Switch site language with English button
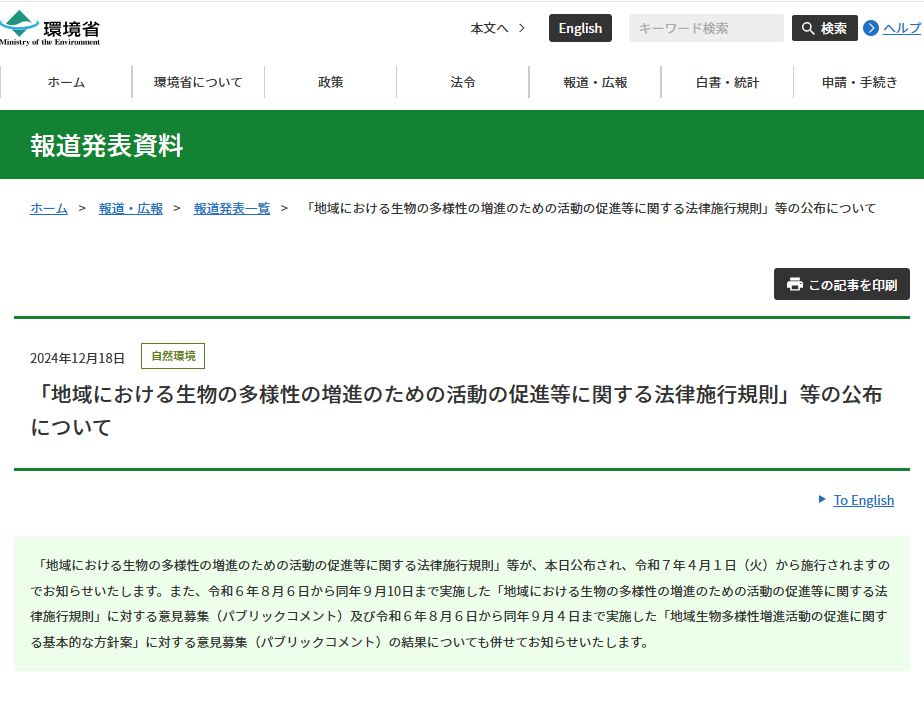This screenshot has width=924, height=717. click(x=580, y=28)
